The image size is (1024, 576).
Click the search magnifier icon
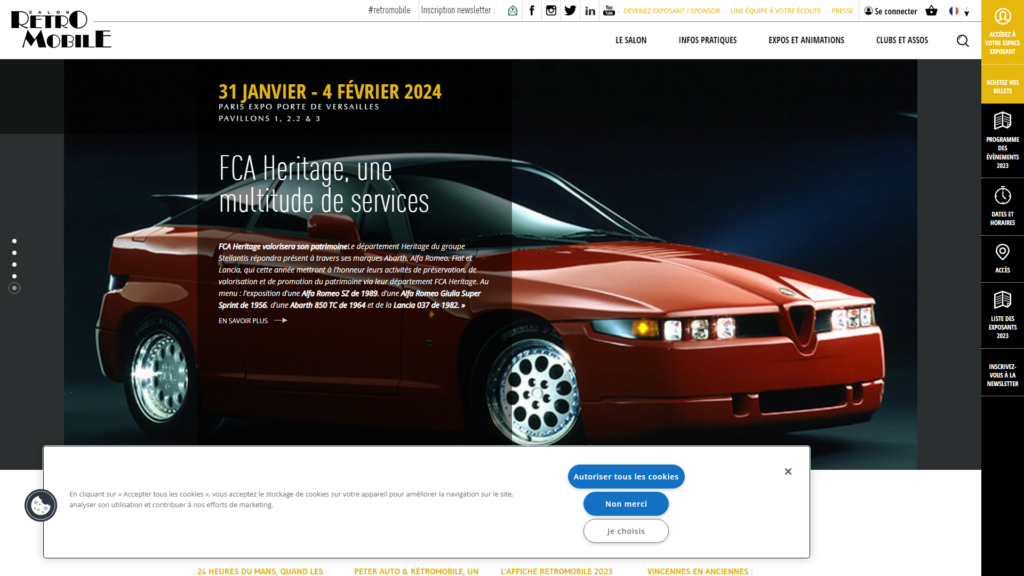(963, 40)
